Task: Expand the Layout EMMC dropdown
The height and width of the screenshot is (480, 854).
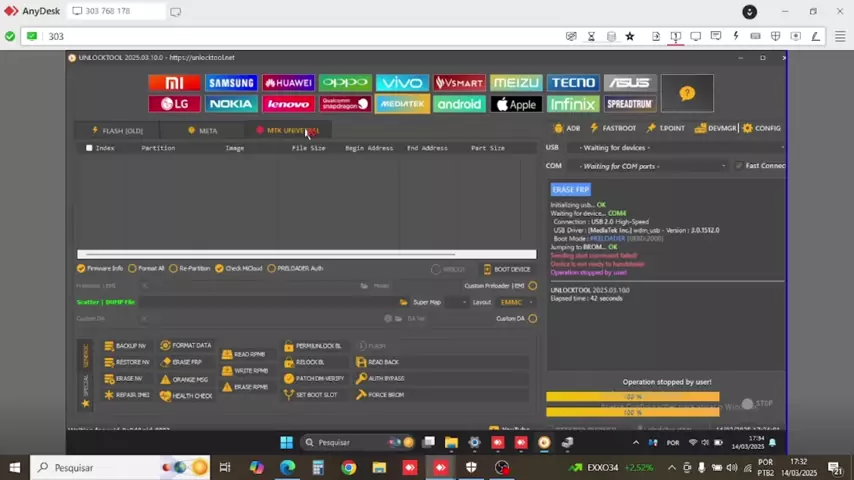Action: pyautogui.click(x=517, y=302)
